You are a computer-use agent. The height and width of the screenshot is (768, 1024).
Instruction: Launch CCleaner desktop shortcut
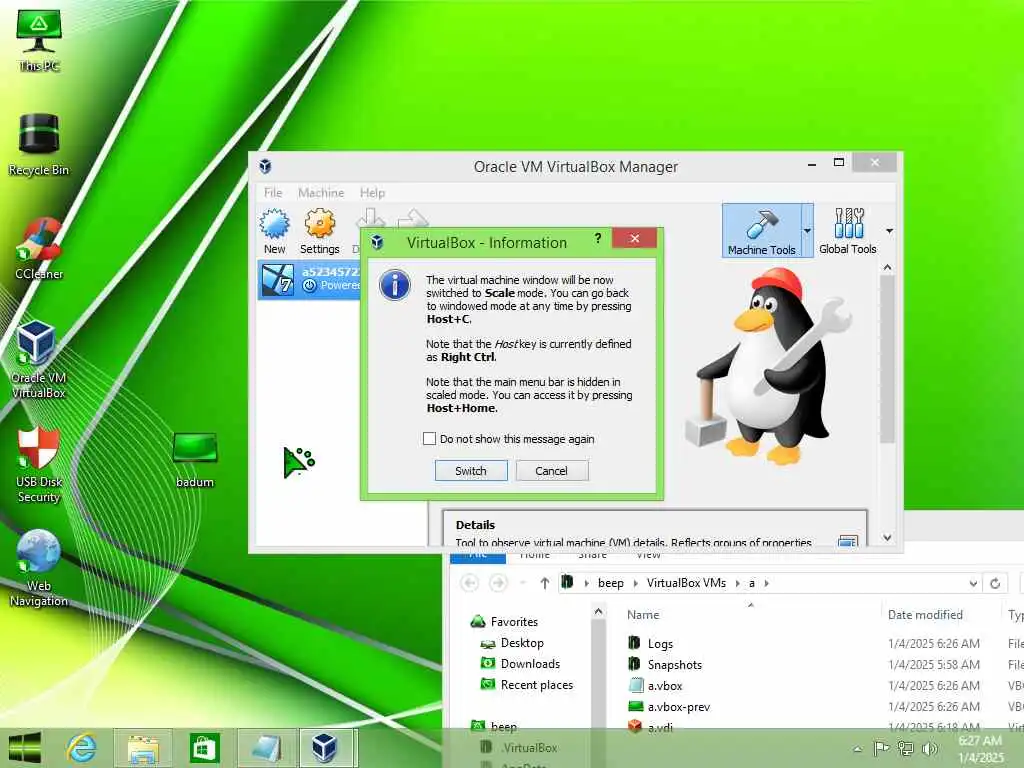tap(39, 249)
